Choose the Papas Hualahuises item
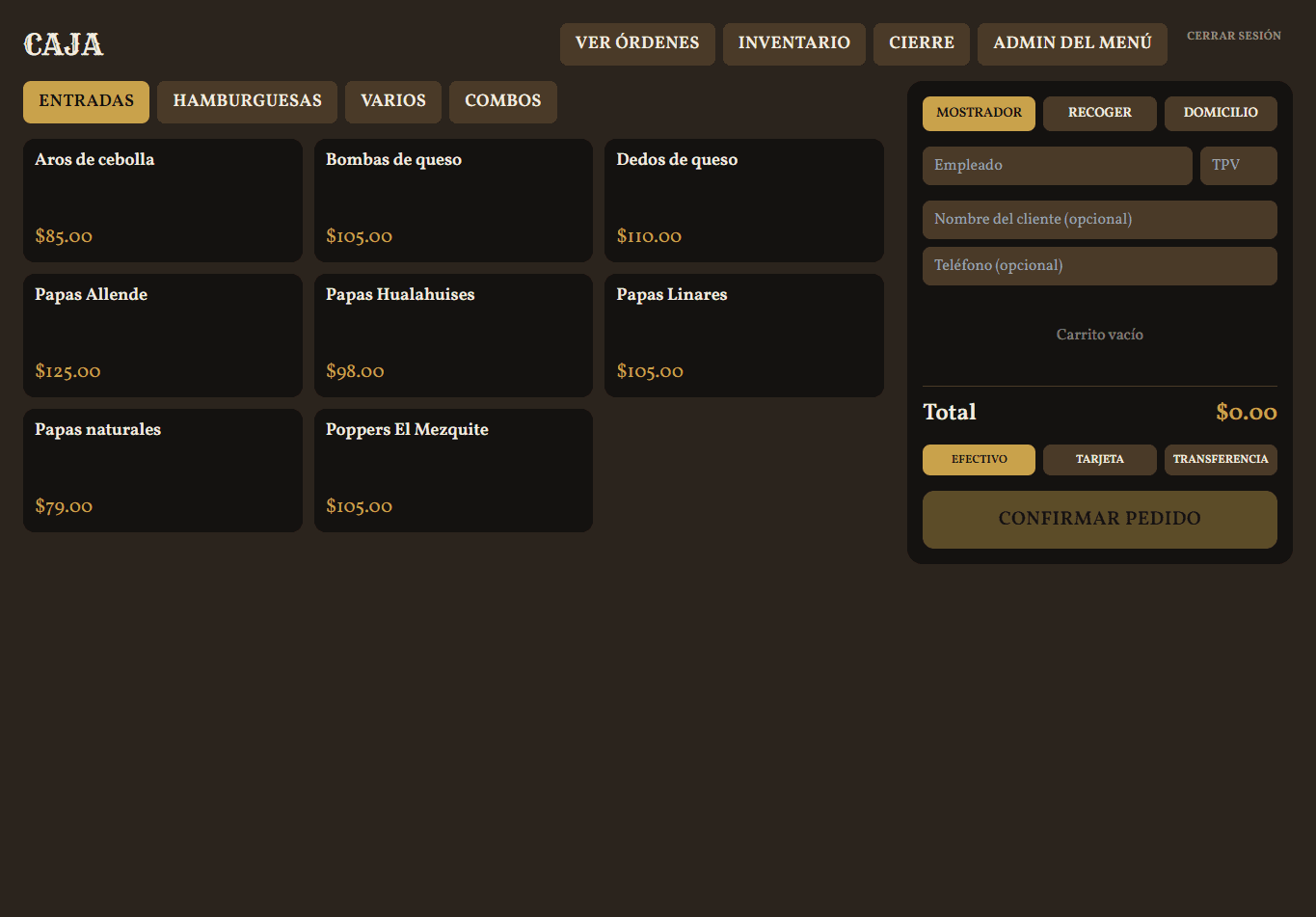 453,336
